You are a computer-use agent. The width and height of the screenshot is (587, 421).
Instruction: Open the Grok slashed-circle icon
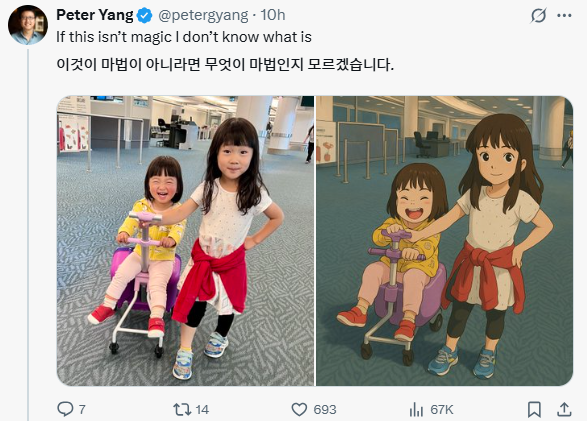coord(538,15)
